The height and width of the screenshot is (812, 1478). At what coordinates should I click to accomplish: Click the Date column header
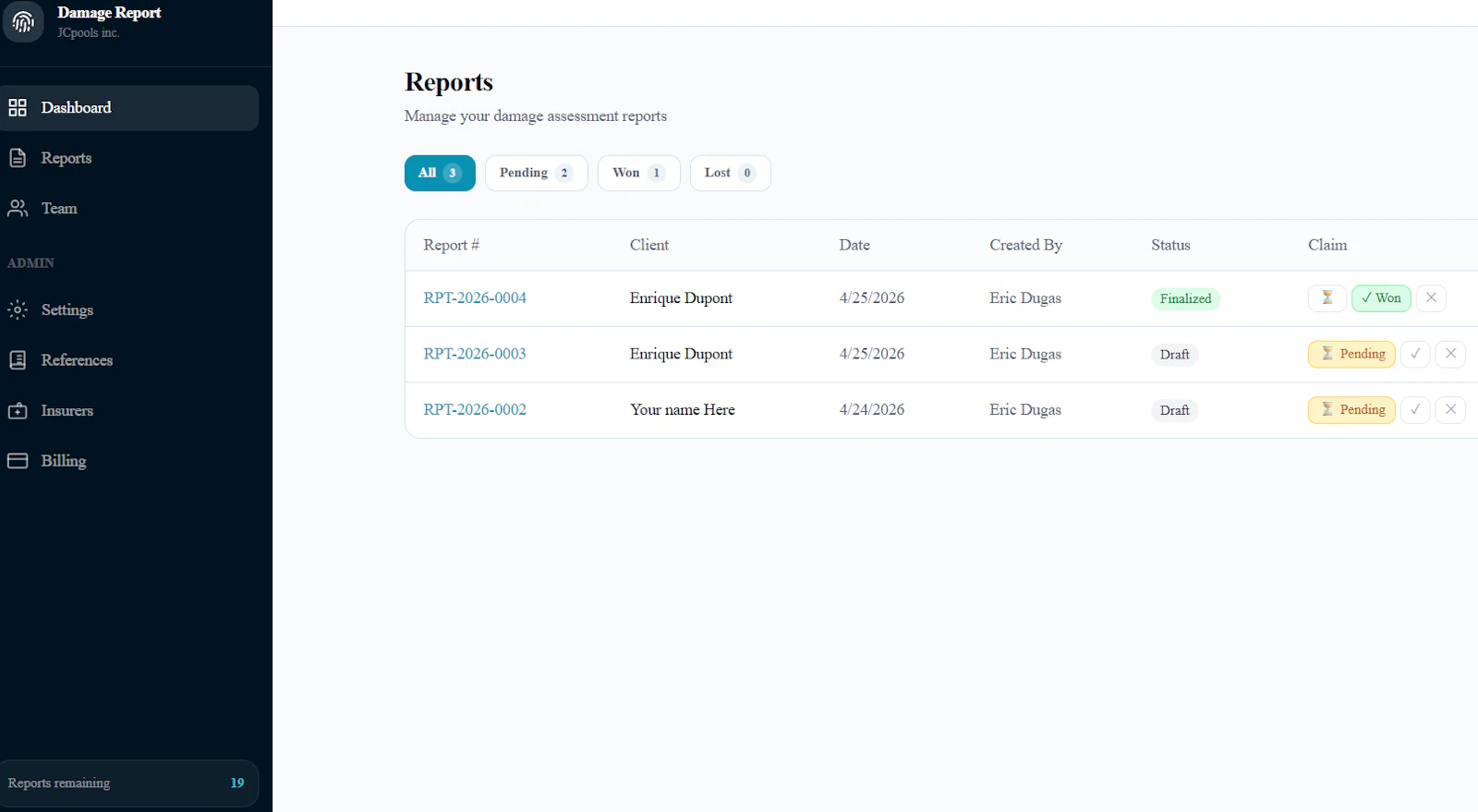(x=854, y=245)
